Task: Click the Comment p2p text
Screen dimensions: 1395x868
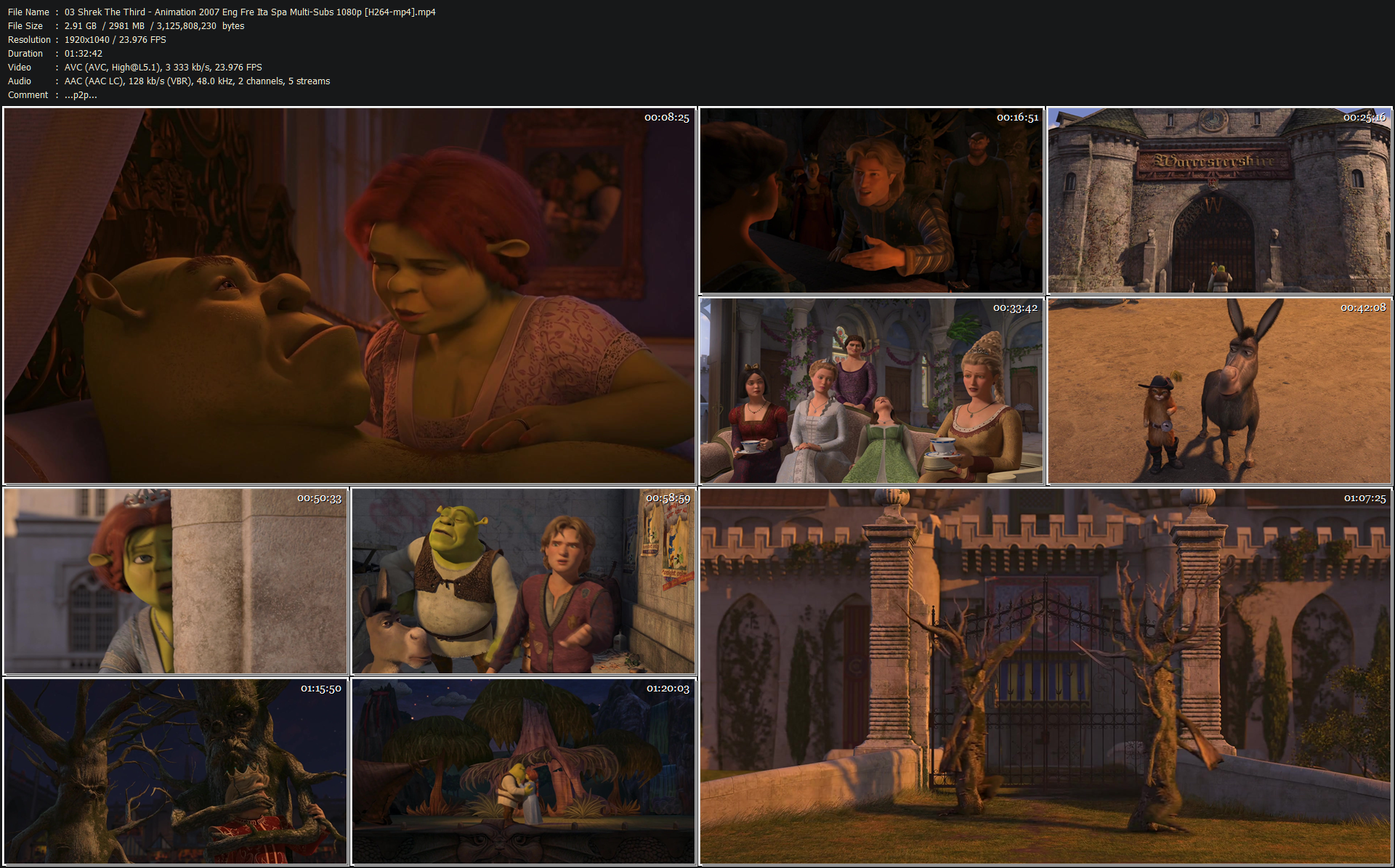Action: pos(81,95)
